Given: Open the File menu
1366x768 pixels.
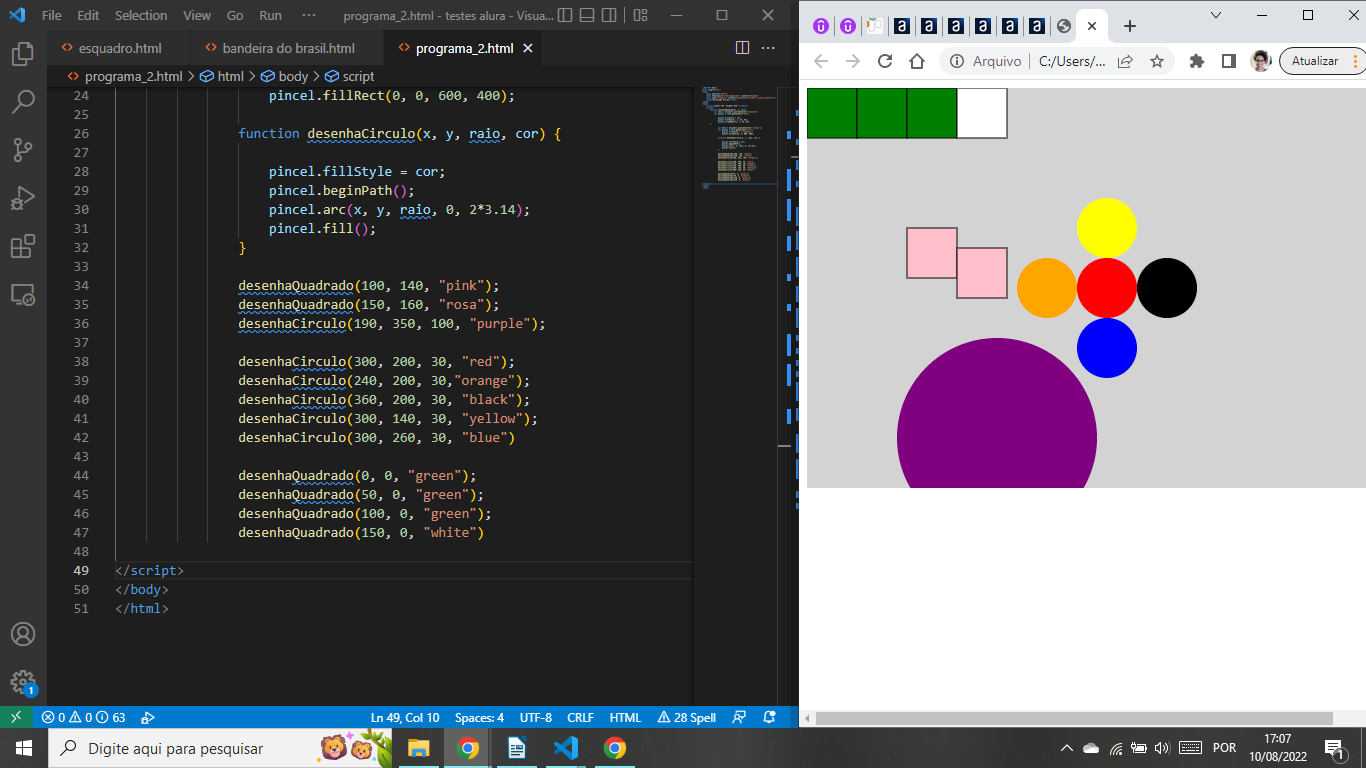Looking at the screenshot, I should tap(52, 15).
